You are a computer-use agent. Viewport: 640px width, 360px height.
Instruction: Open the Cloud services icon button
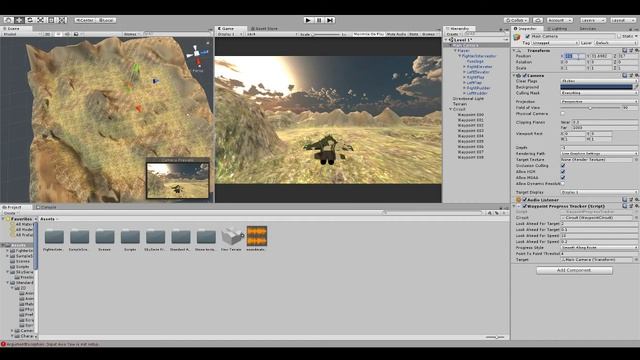(x=538, y=20)
